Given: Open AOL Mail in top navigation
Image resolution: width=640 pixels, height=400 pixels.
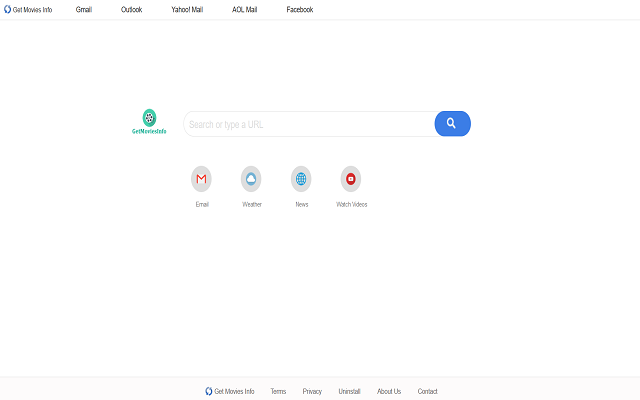Looking at the screenshot, I should pyautogui.click(x=244, y=9).
